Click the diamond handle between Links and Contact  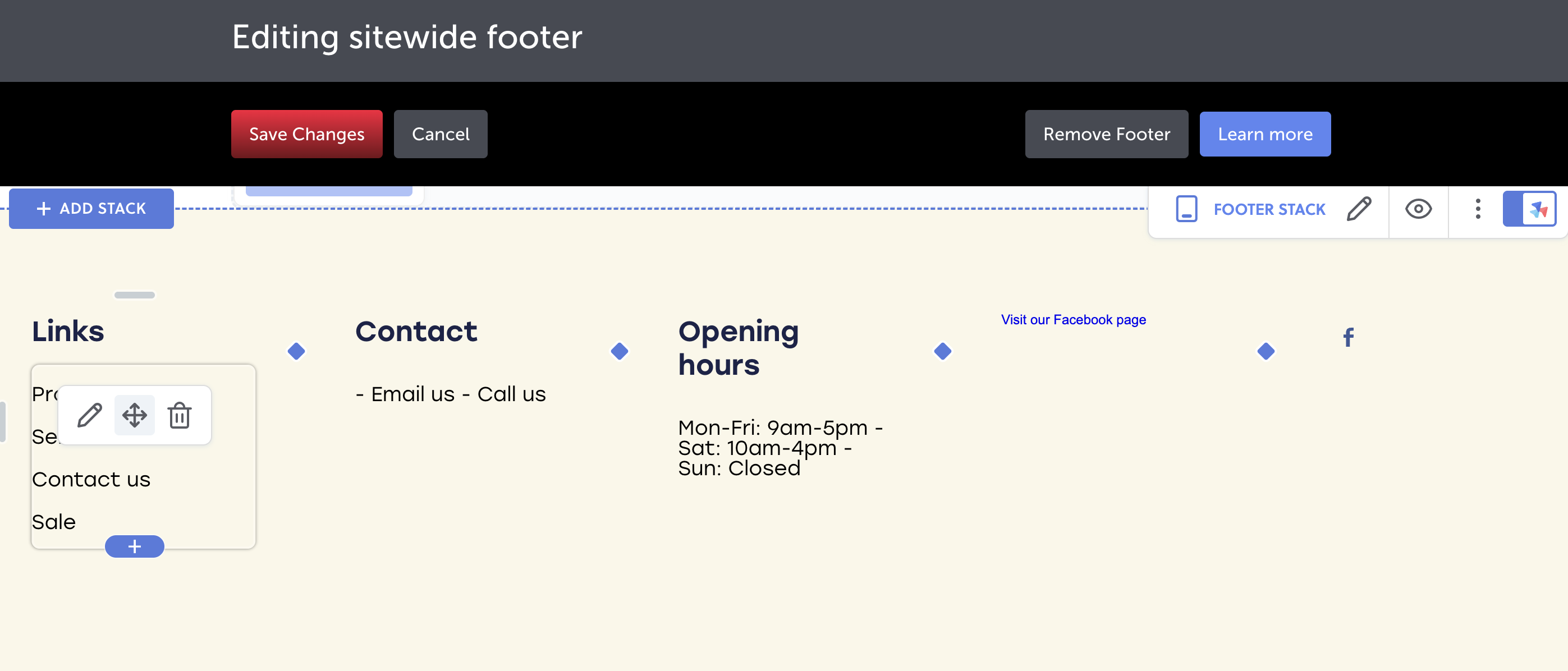coord(296,351)
